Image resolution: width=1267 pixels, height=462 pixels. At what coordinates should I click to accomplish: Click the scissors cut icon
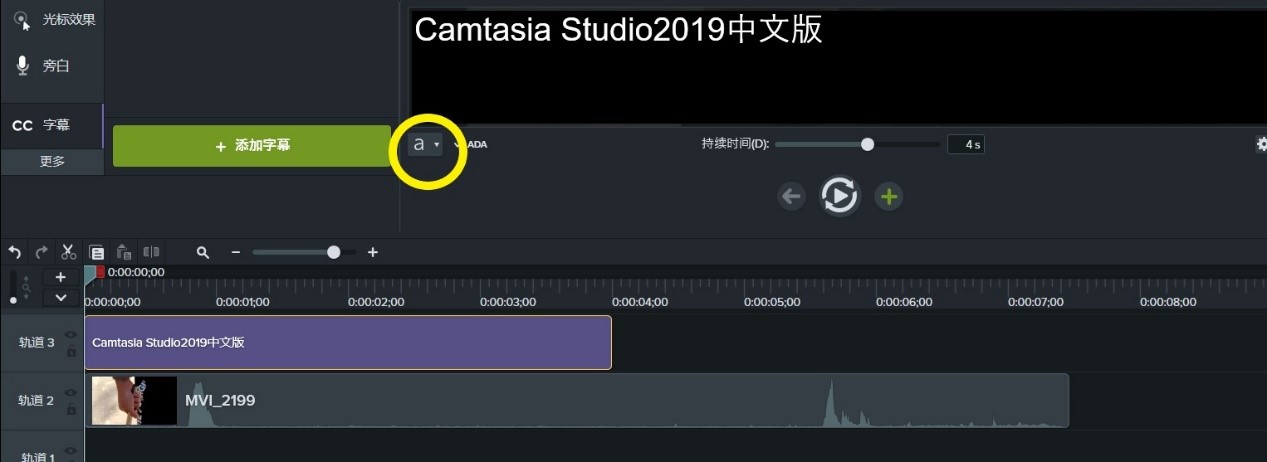[x=69, y=253]
